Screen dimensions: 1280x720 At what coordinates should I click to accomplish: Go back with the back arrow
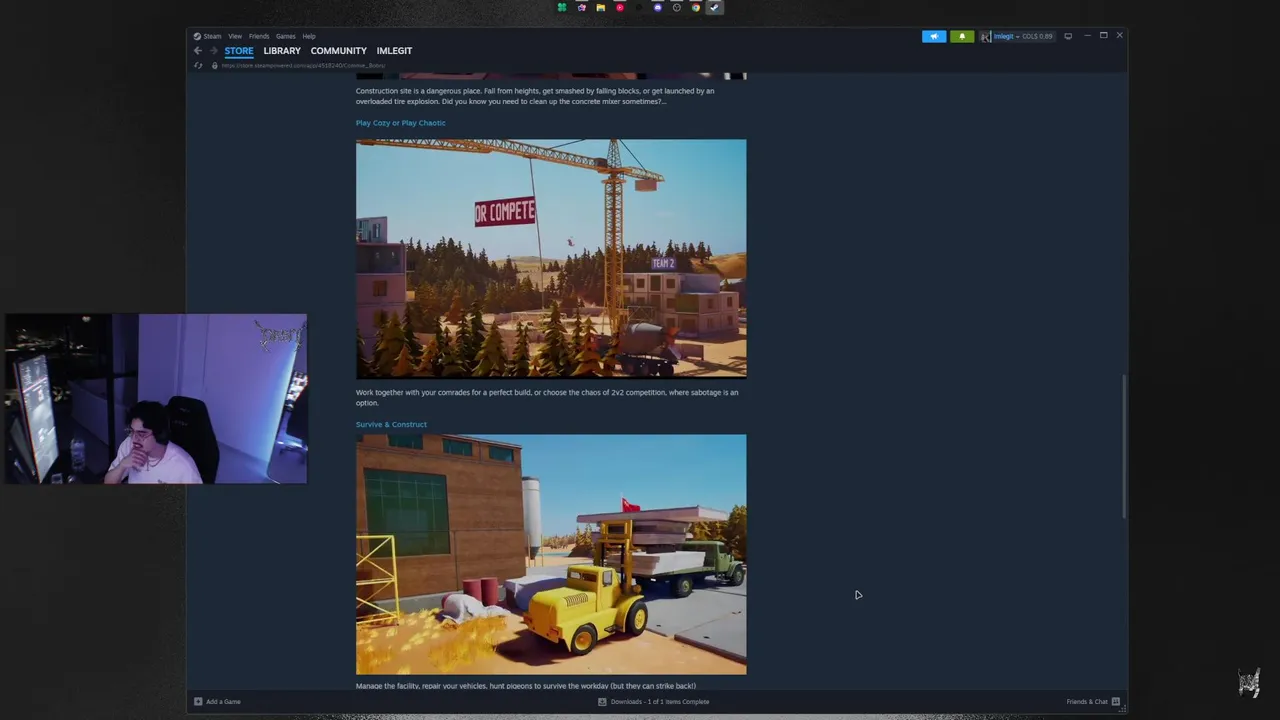click(198, 51)
